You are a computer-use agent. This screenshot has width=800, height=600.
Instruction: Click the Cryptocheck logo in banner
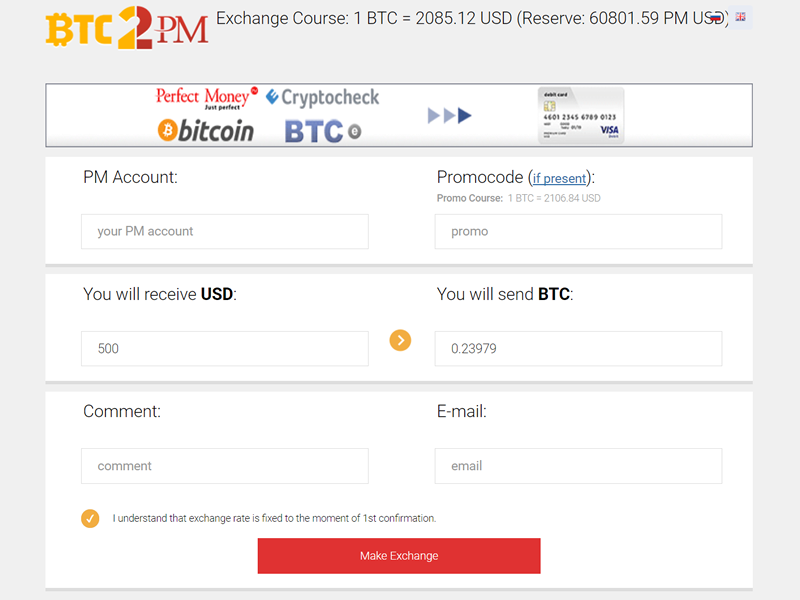pyautogui.click(x=322, y=97)
